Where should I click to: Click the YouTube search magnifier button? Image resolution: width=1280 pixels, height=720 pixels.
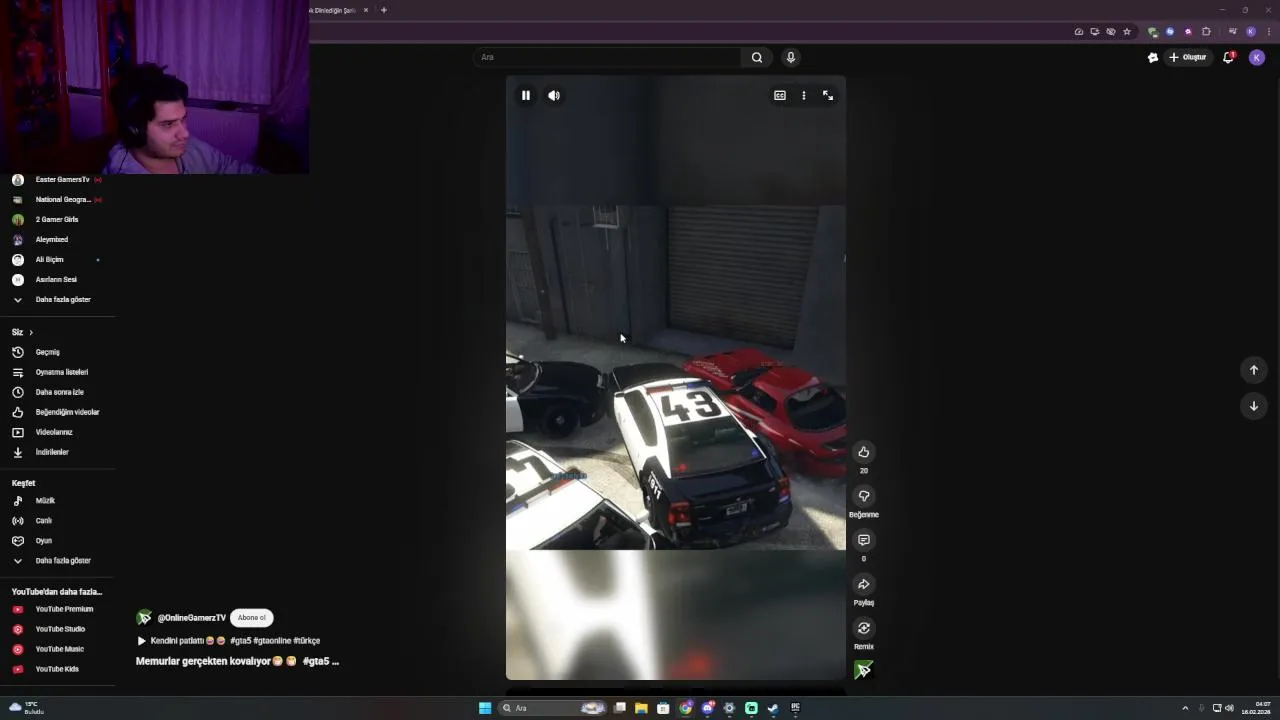tap(757, 57)
